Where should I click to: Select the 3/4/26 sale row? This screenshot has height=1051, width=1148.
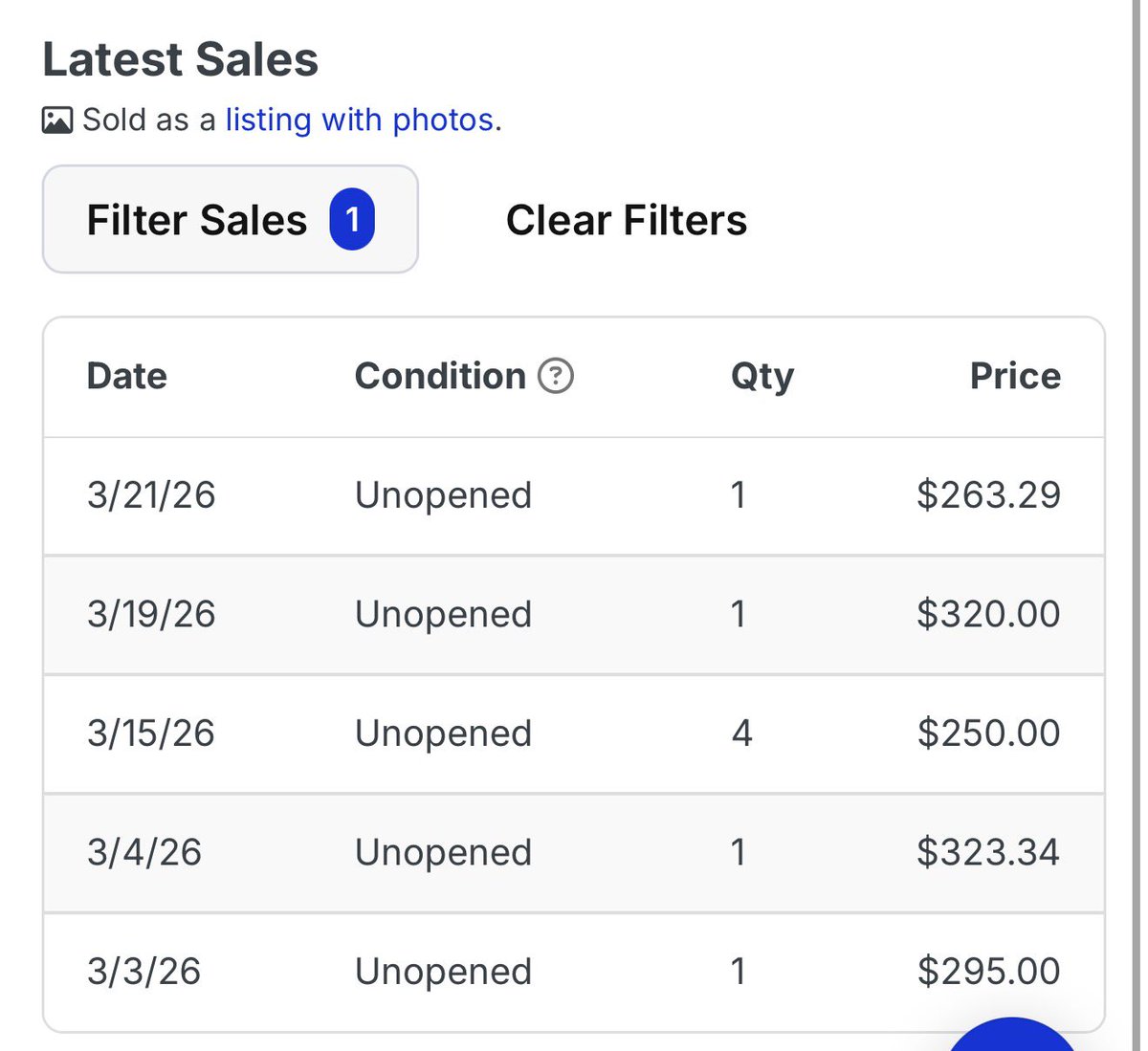tap(574, 852)
